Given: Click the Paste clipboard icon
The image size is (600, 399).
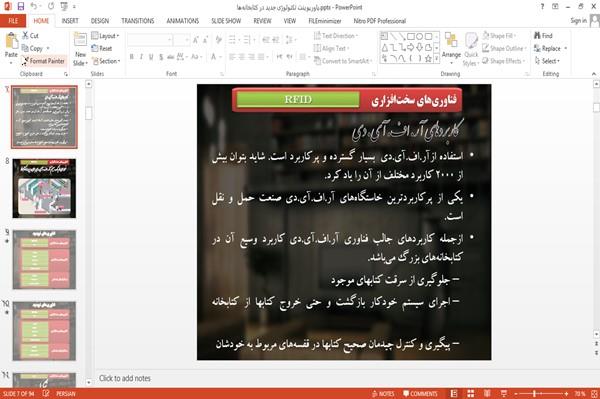Looking at the screenshot, I should tap(11, 41).
